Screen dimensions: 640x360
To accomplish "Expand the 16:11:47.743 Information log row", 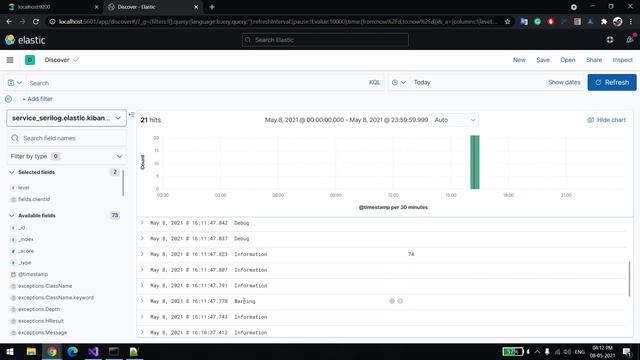I will pyautogui.click(x=142, y=317).
